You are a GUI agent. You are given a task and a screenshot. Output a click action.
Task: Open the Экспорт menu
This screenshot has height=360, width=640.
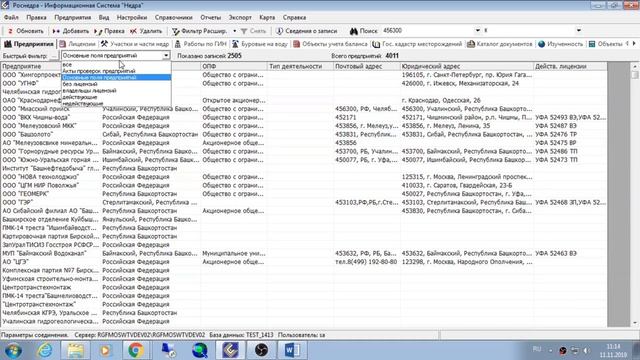click(240, 18)
